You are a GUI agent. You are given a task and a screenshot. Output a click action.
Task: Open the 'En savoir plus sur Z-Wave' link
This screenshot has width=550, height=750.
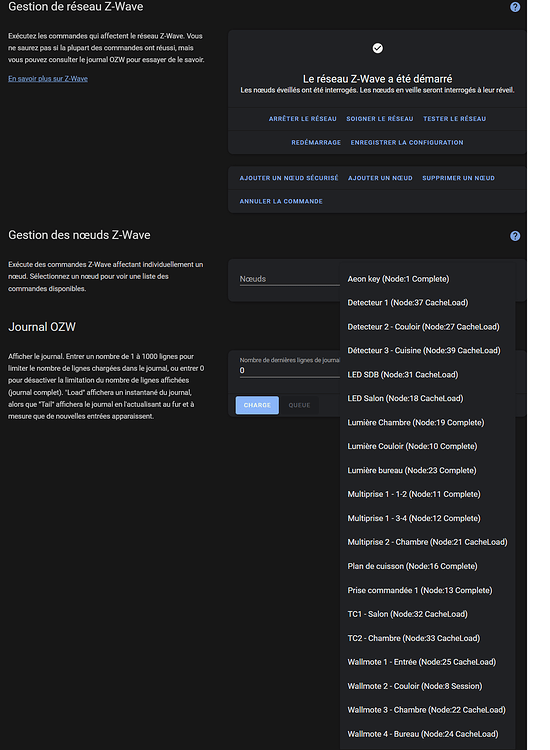coord(48,78)
